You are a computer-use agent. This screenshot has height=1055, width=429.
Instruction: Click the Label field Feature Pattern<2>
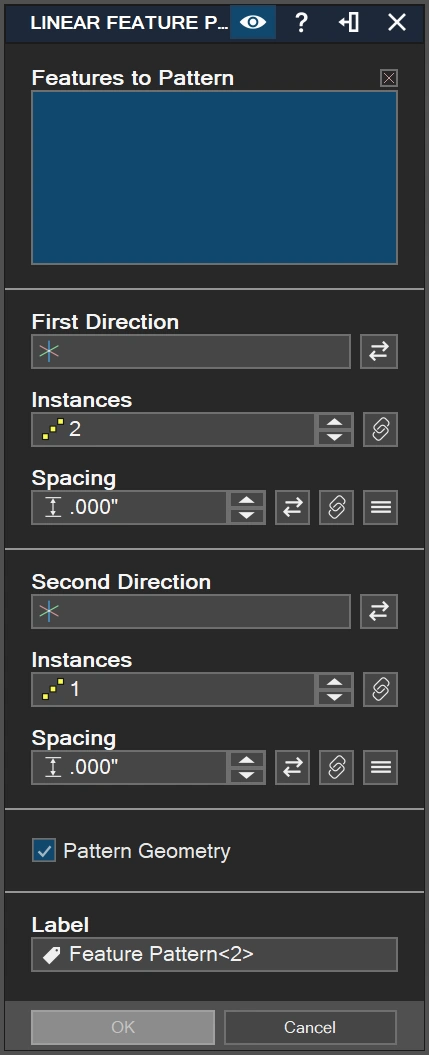click(x=214, y=954)
